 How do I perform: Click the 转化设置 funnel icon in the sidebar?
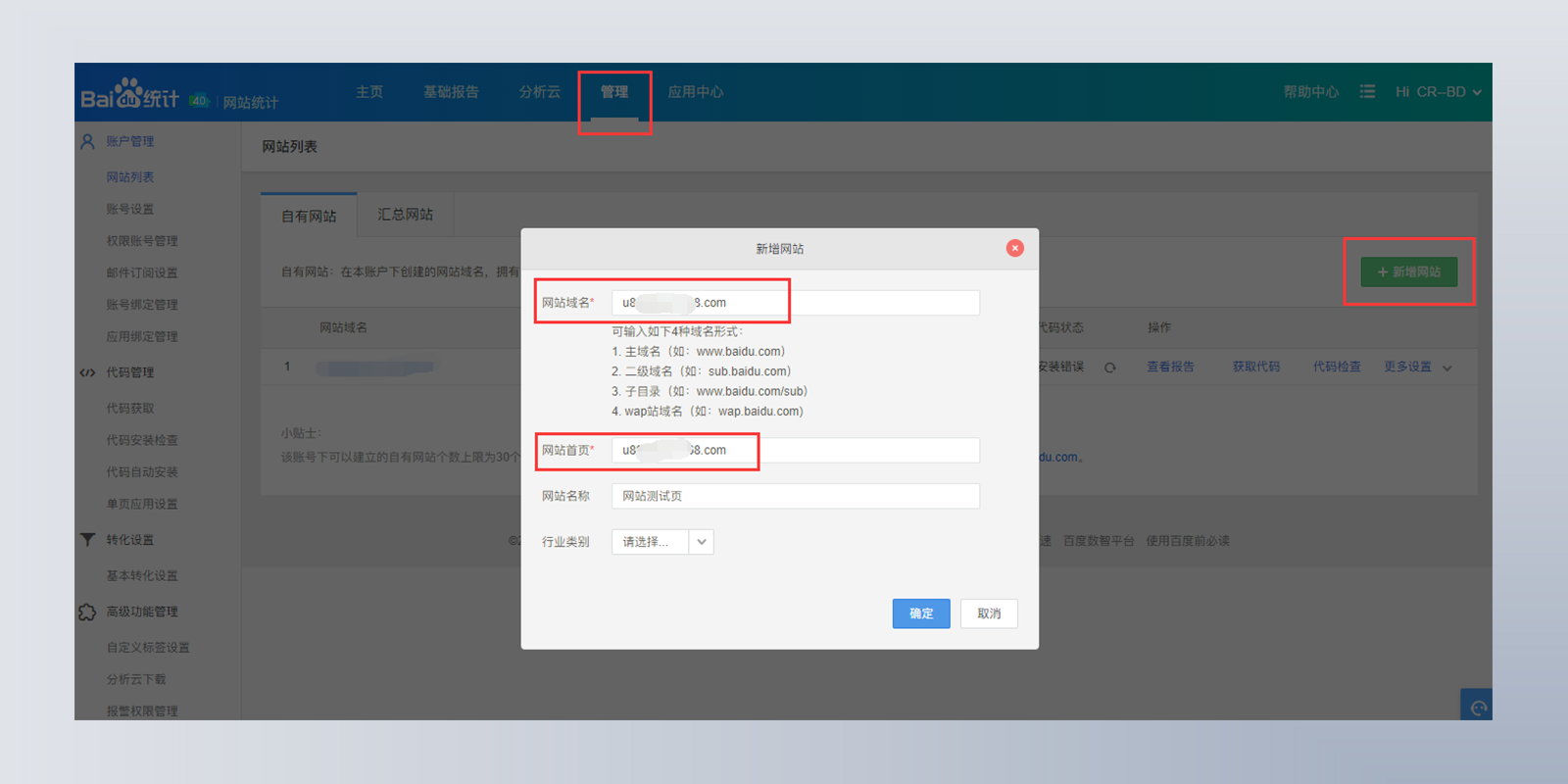(x=87, y=540)
